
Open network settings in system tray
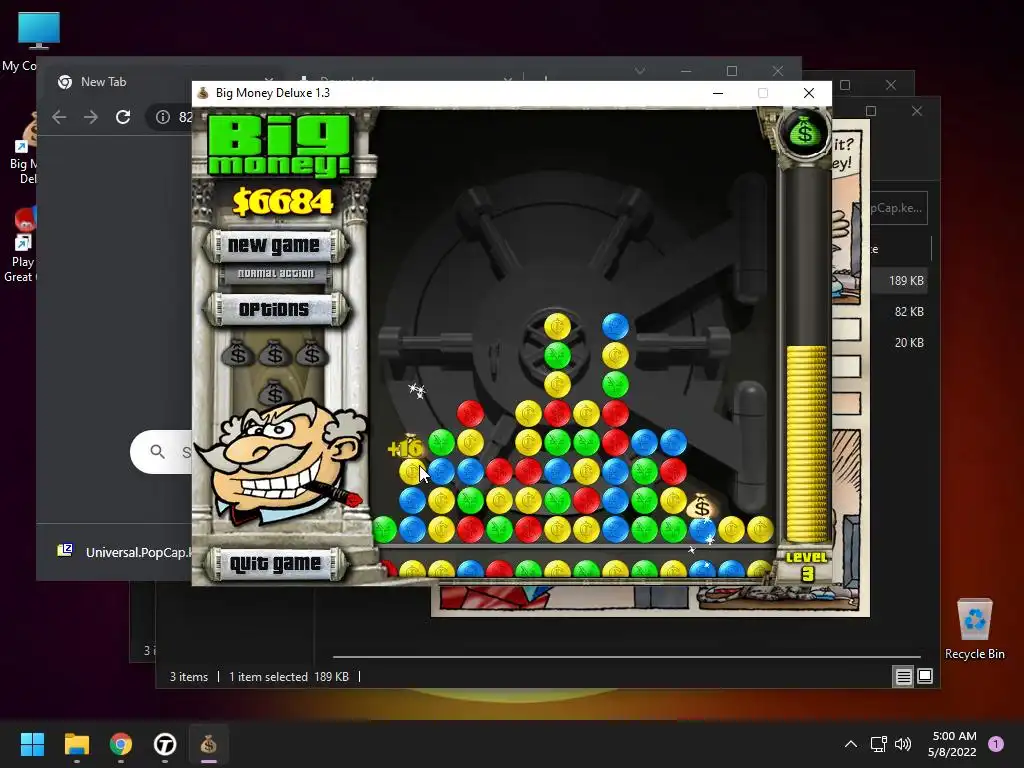[x=878, y=744]
